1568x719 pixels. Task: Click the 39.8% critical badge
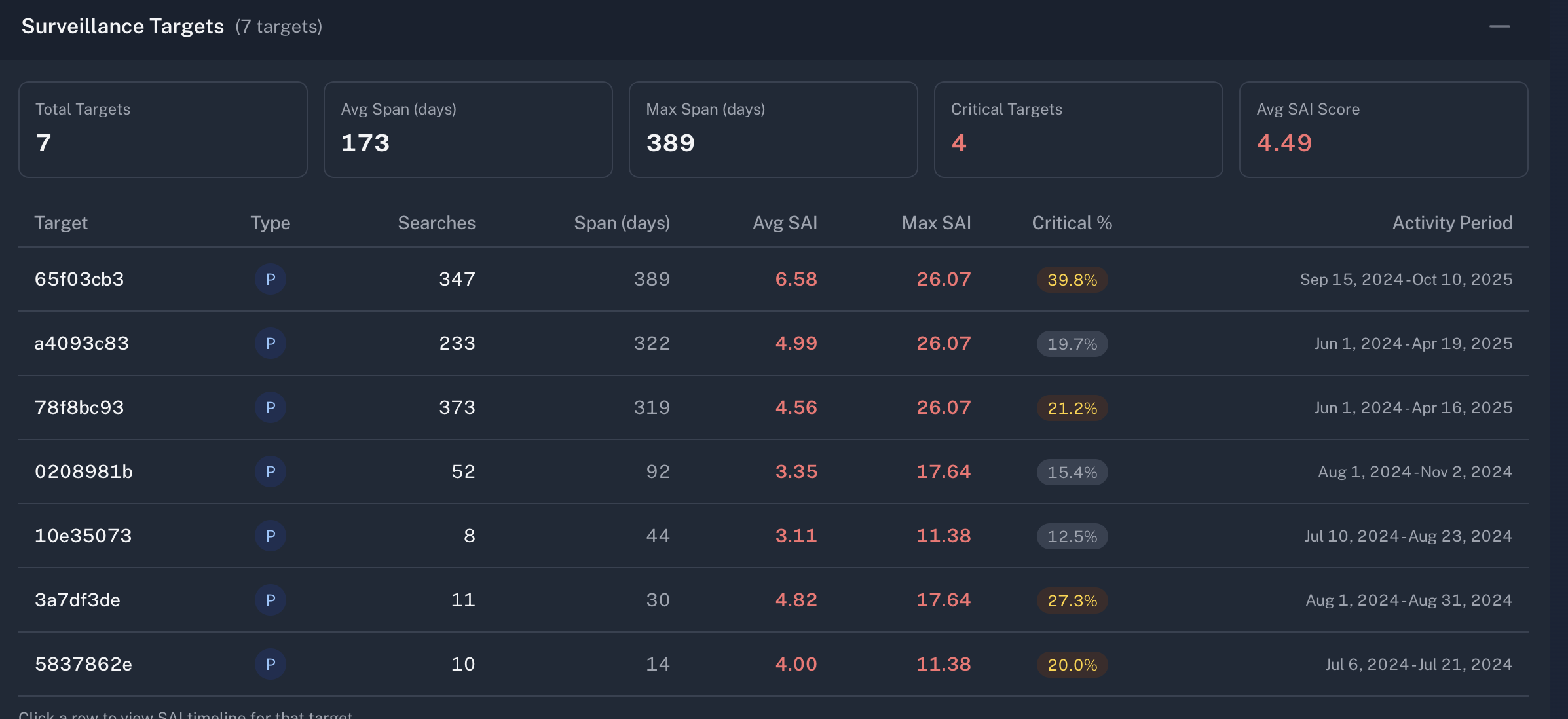click(x=1072, y=280)
